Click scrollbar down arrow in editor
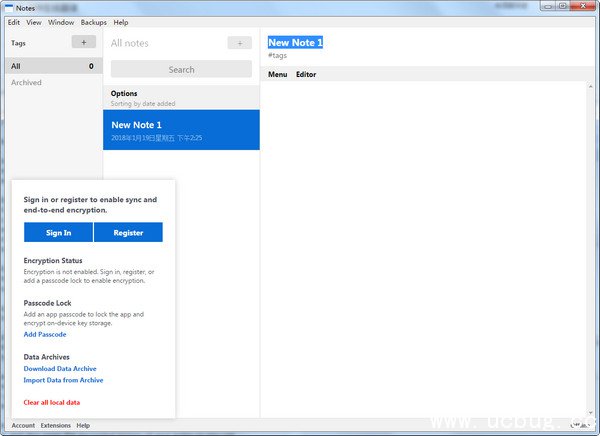 pos(590,413)
